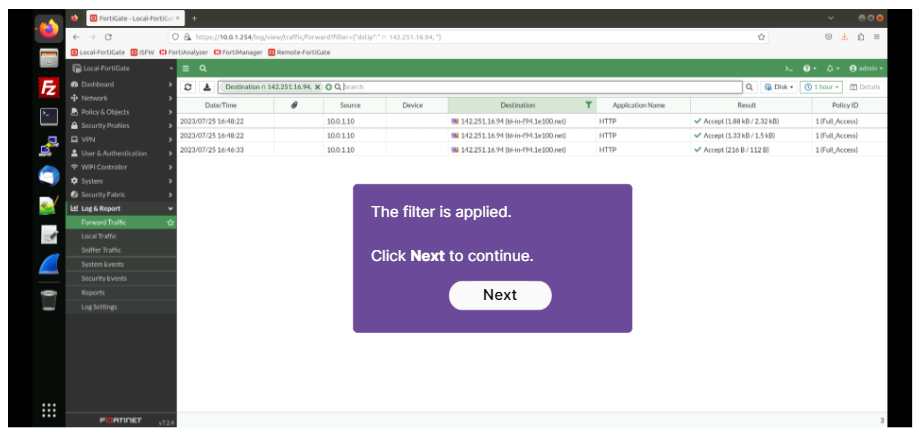Add a new filter with green plus icon
919x447 pixels.
(328, 87)
